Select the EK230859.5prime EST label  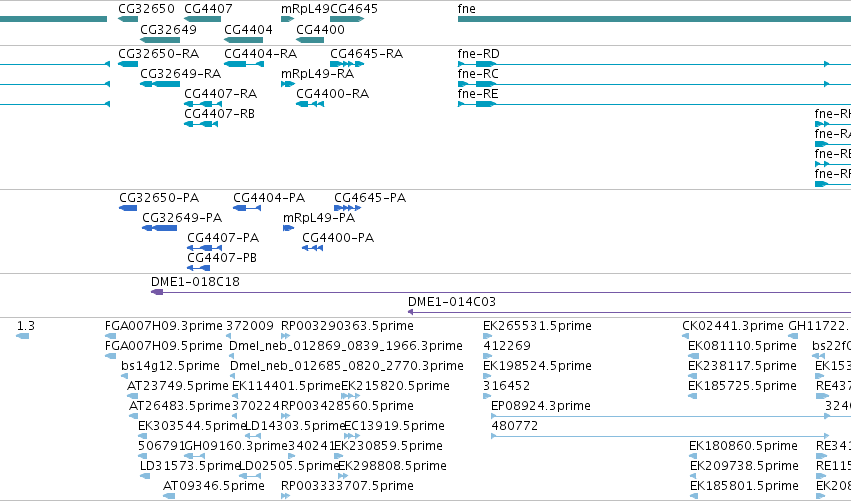(x=389, y=447)
